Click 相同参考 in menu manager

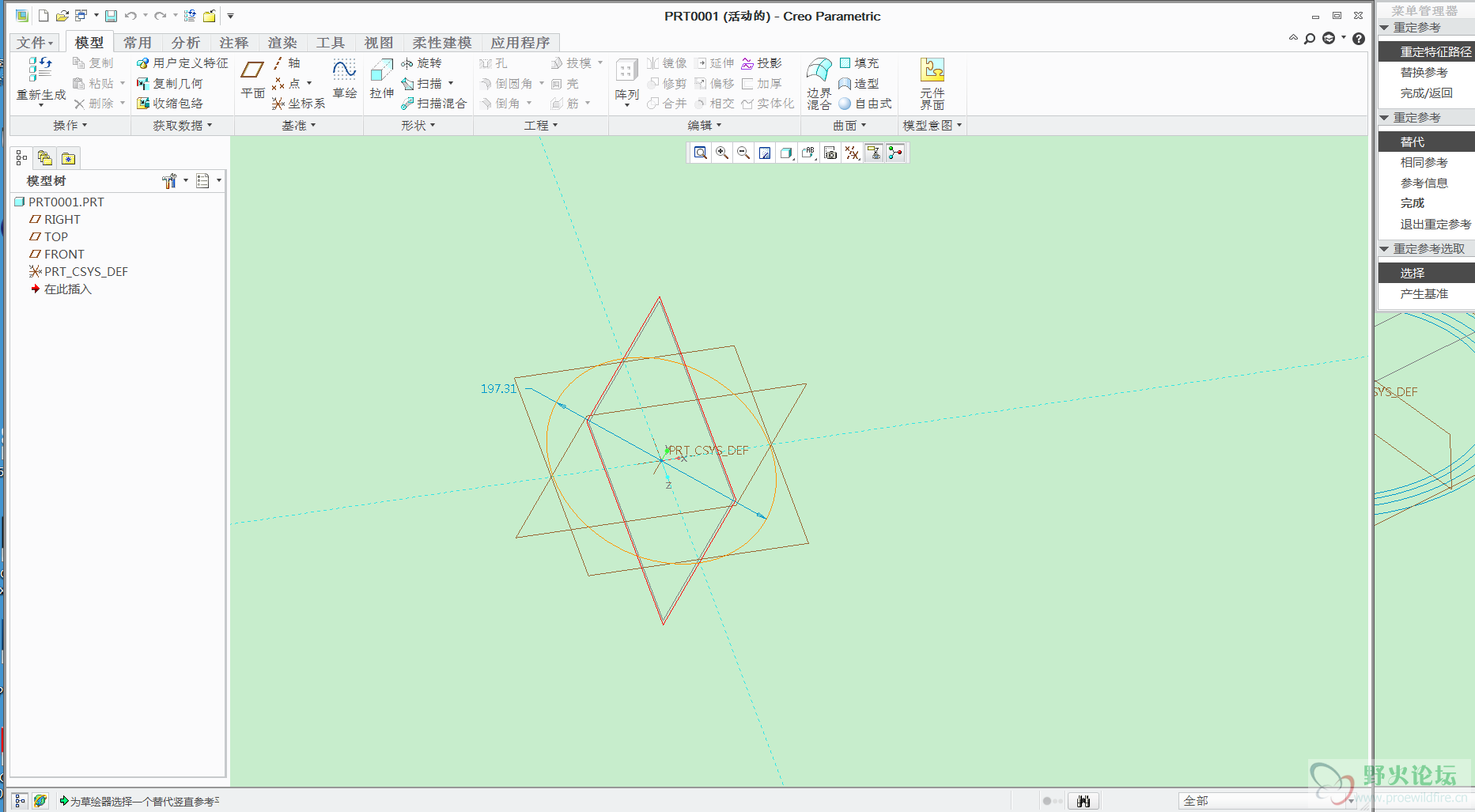tap(1426, 163)
